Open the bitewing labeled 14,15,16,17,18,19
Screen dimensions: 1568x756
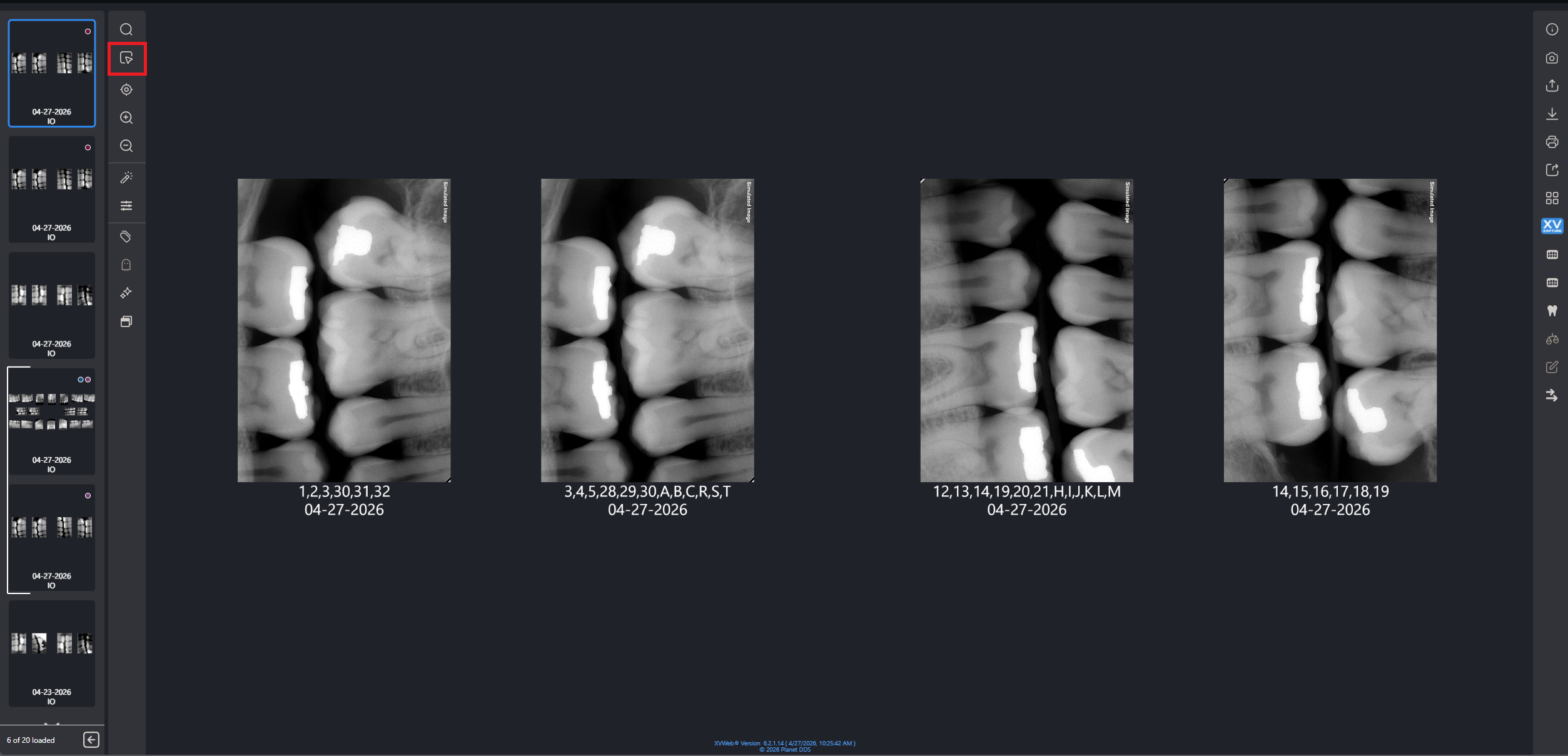coord(1330,330)
